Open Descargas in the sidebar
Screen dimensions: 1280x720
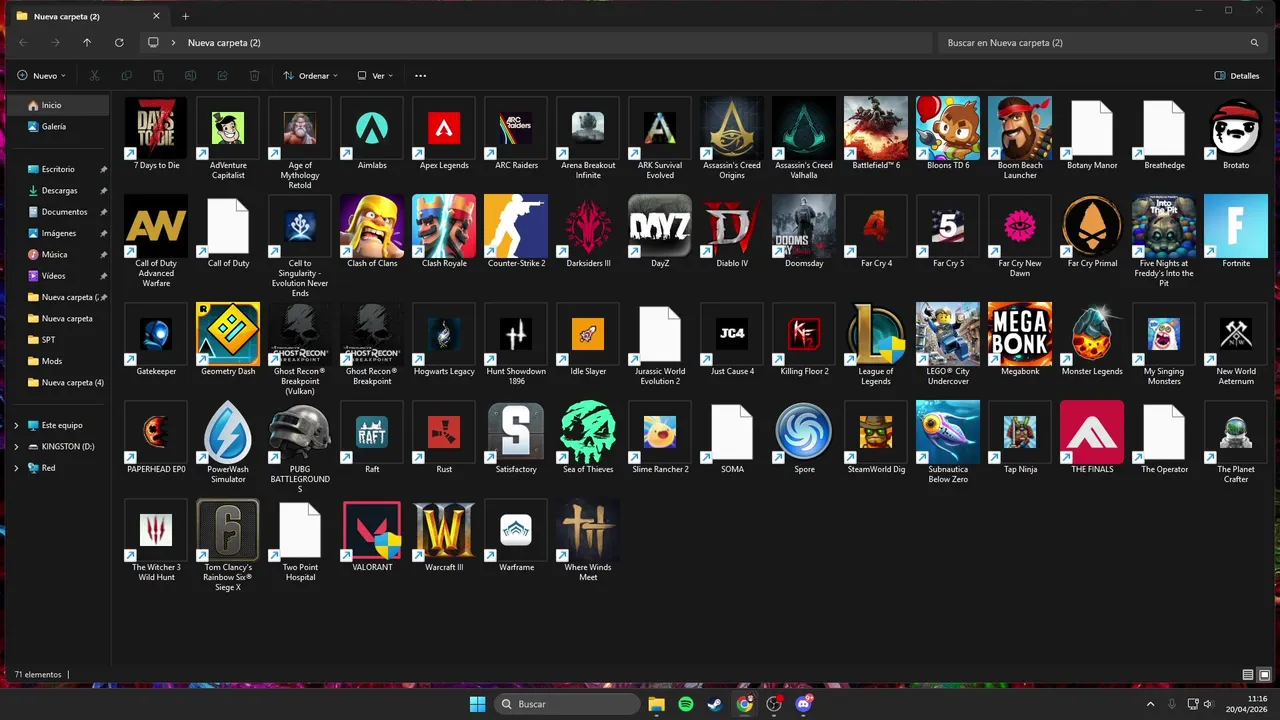coord(59,190)
